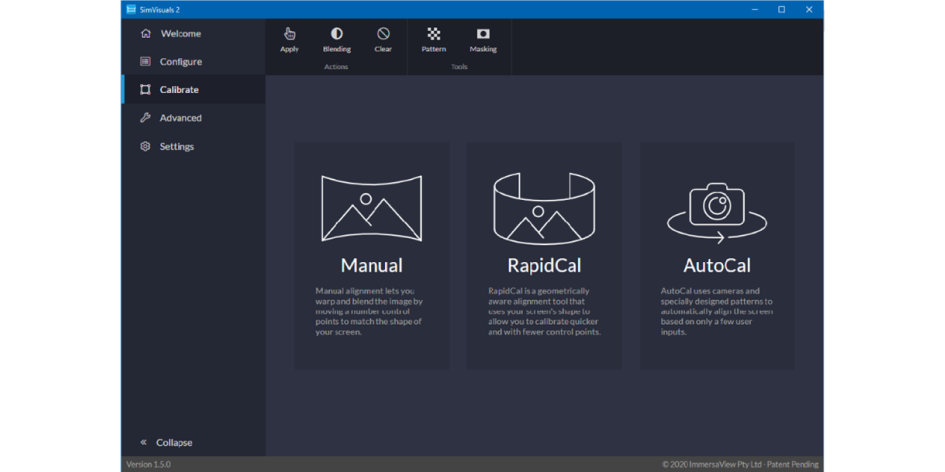Click the RapidCal cylindrical screen icon
945x472 pixels.
tap(544, 207)
